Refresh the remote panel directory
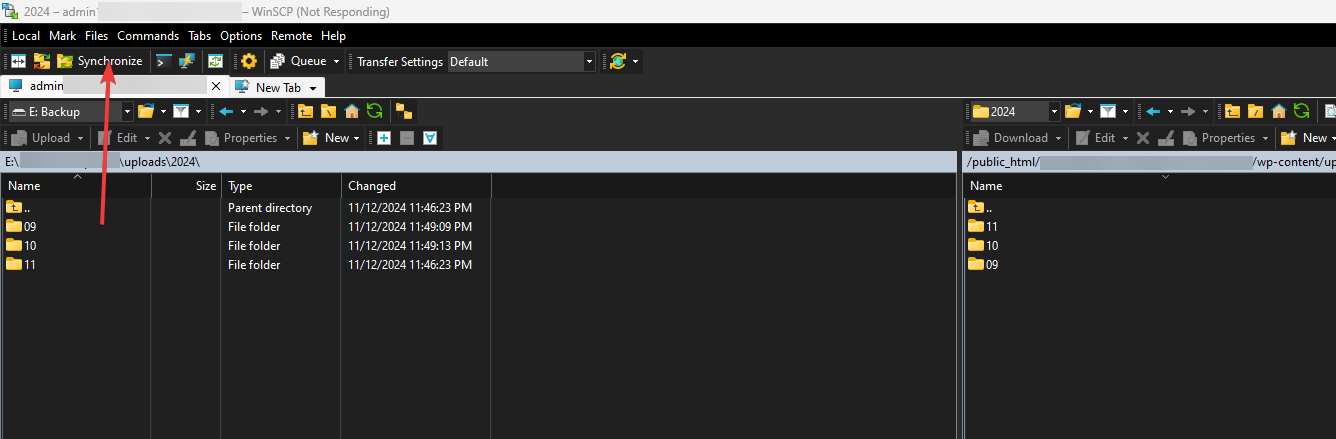The height and width of the screenshot is (439, 1336). point(1301,111)
